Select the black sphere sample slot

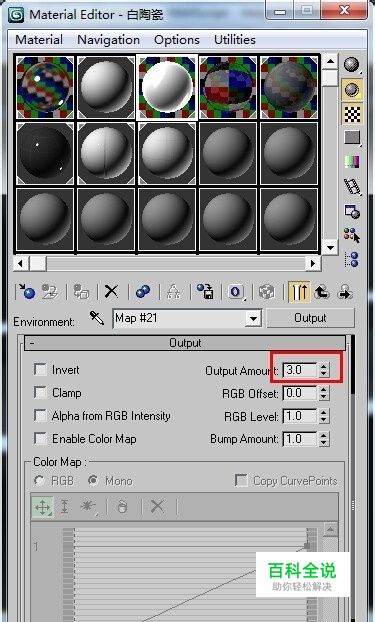click(45, 154)
